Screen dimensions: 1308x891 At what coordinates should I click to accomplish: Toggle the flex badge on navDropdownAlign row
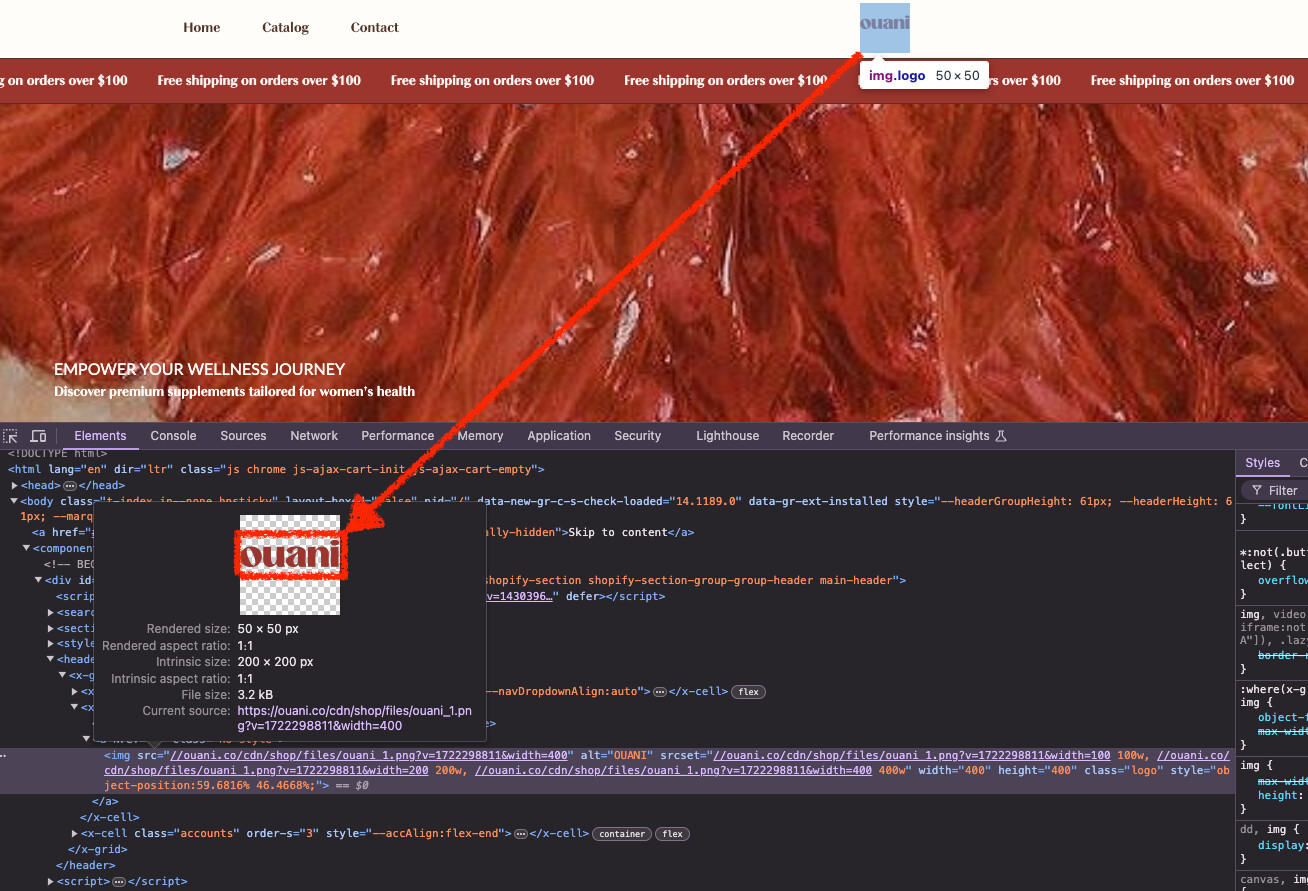[747, 692]
